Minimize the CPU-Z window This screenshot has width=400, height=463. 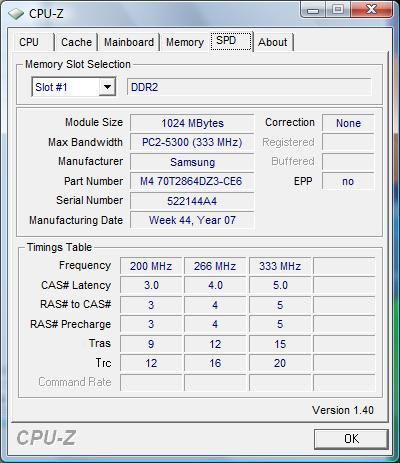[313, 10]
